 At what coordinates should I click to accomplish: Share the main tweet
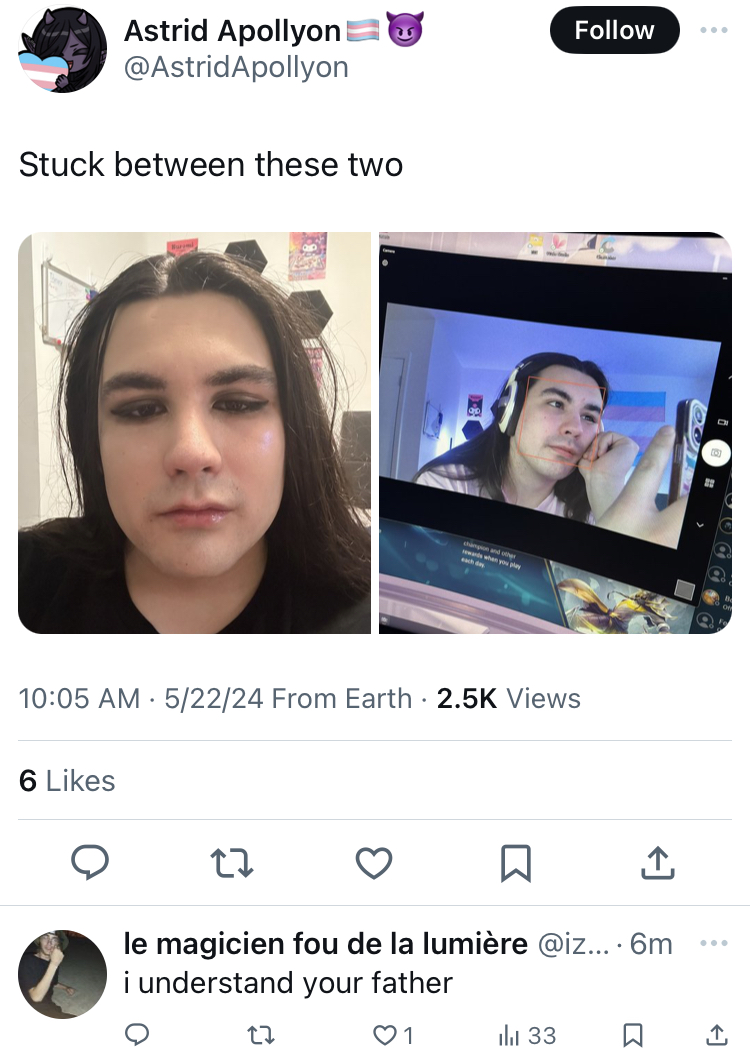[x=657, y=862]
